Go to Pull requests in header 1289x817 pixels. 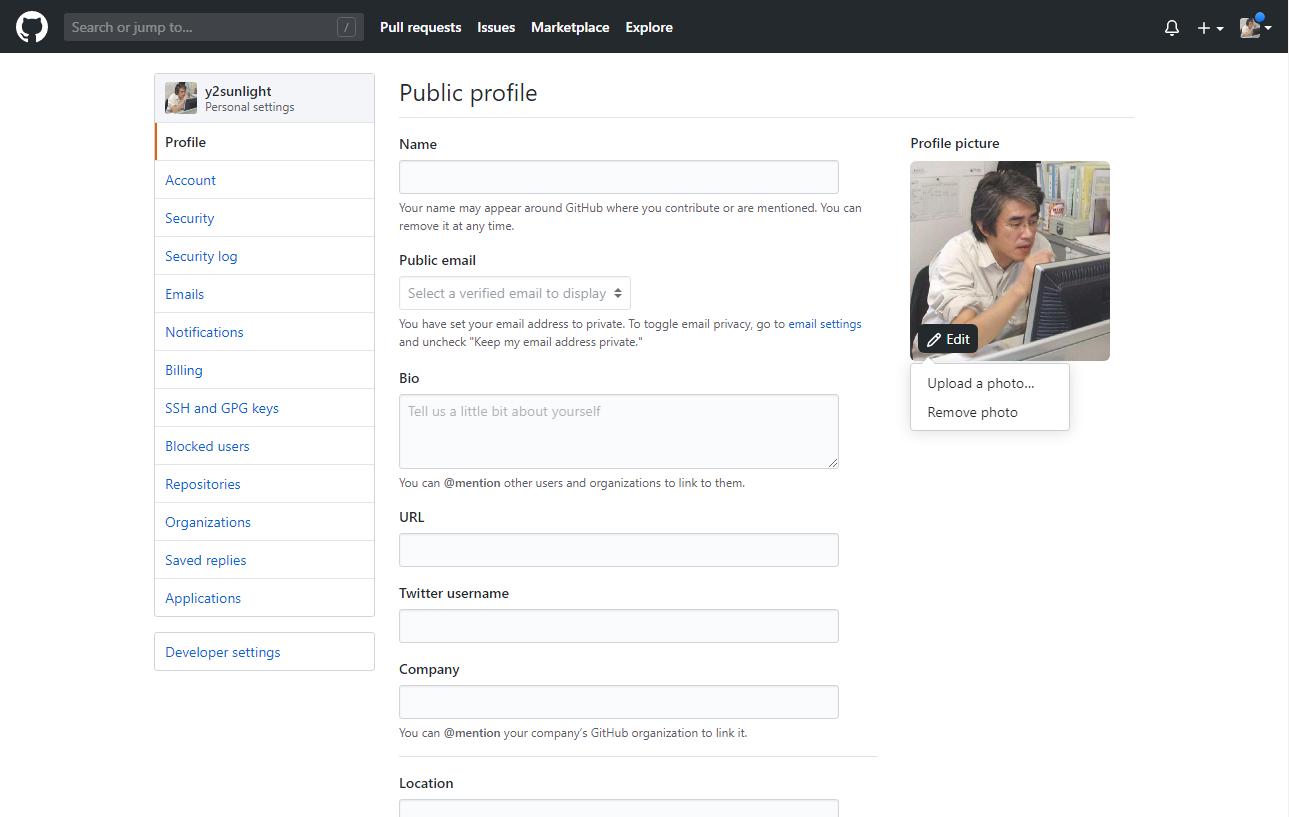coord(420,27)
